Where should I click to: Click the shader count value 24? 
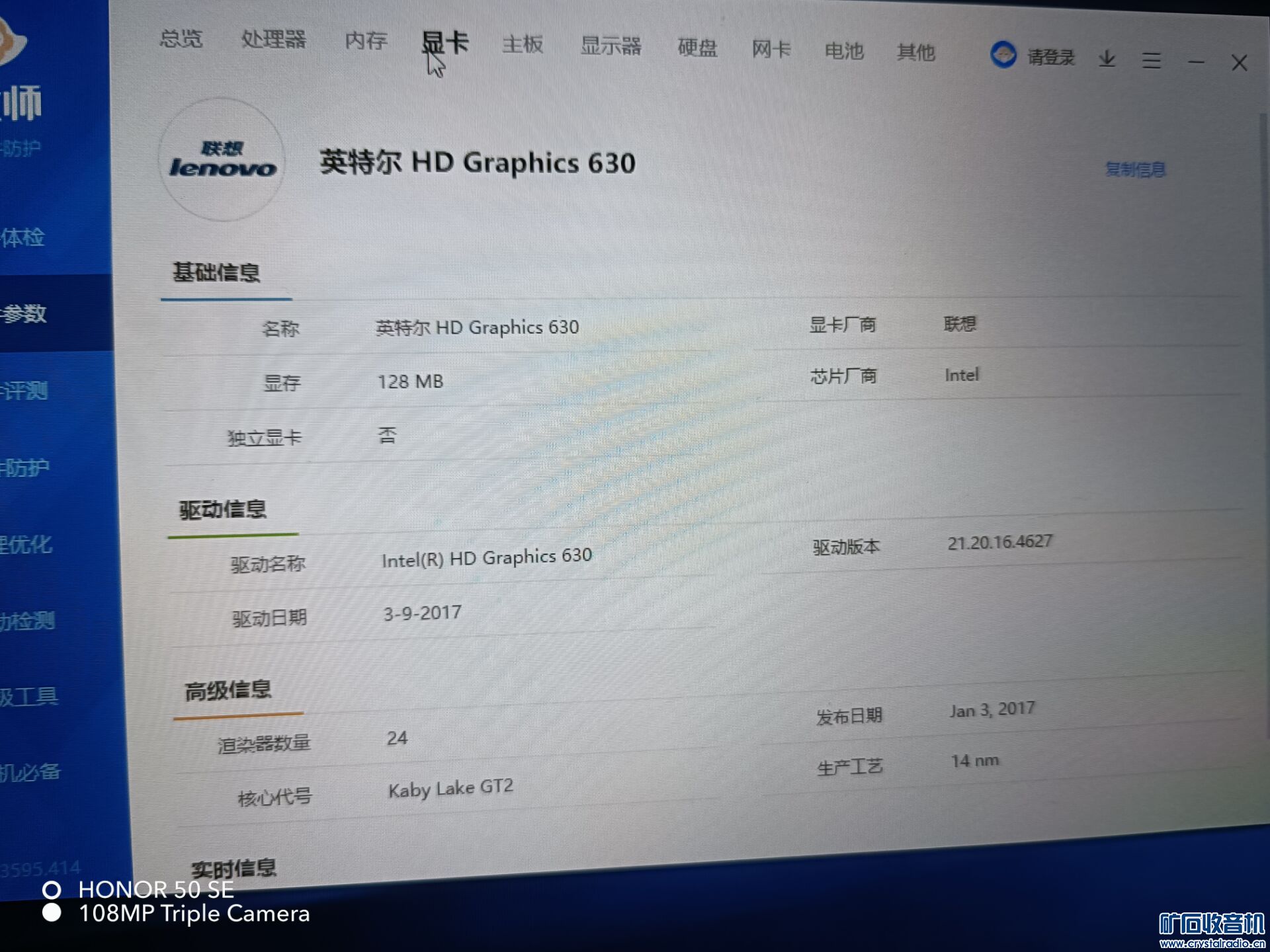point(397,738)
